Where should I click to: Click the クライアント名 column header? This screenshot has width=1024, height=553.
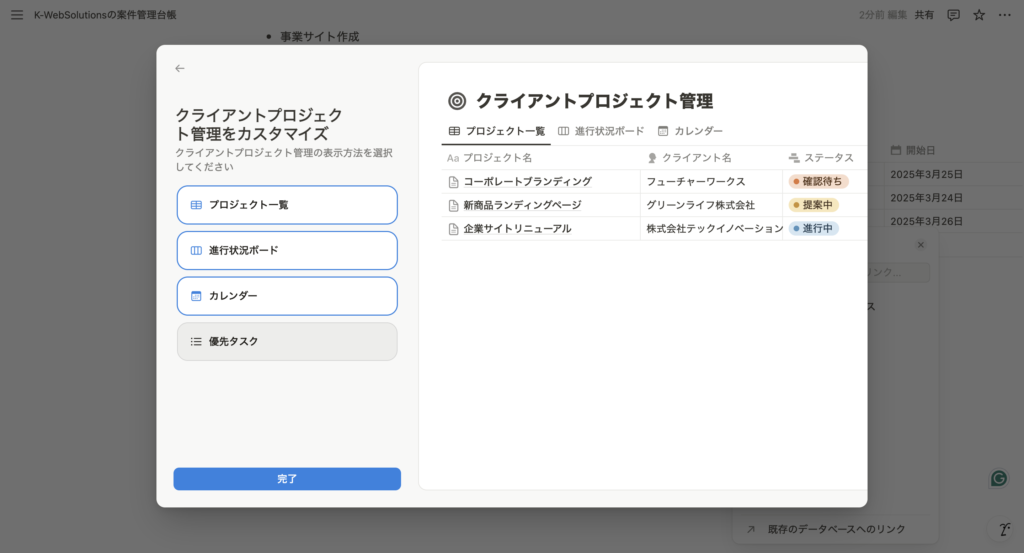click(696, 158)
